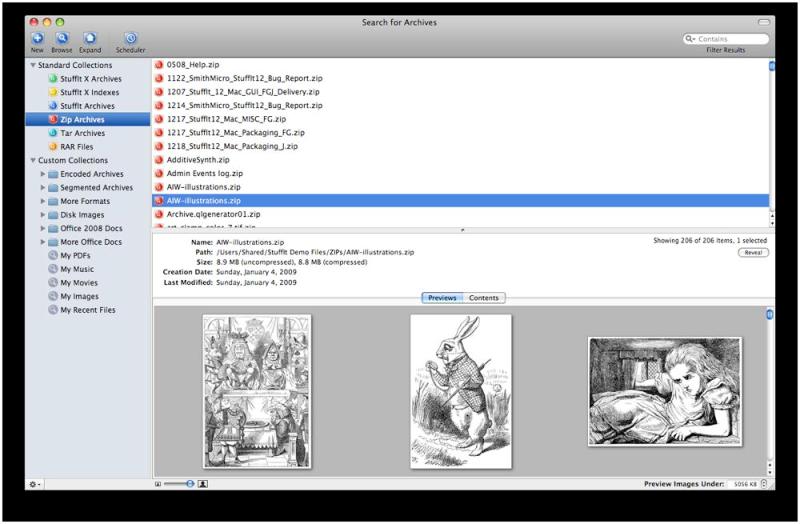Select StuffIt X Archives collection
This screenshot has width=800, height=524.
click(x=85, y=78)
